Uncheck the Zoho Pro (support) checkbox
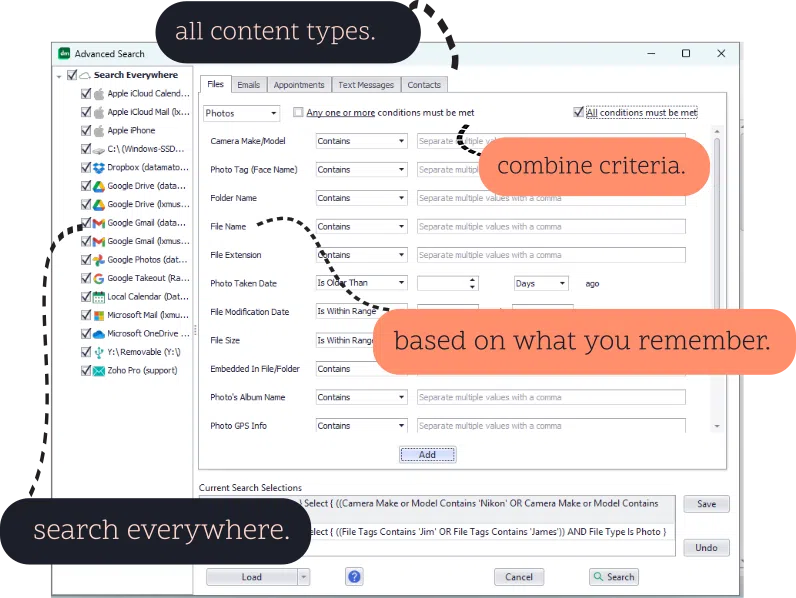The image size is (796, 598). point(86,371)
